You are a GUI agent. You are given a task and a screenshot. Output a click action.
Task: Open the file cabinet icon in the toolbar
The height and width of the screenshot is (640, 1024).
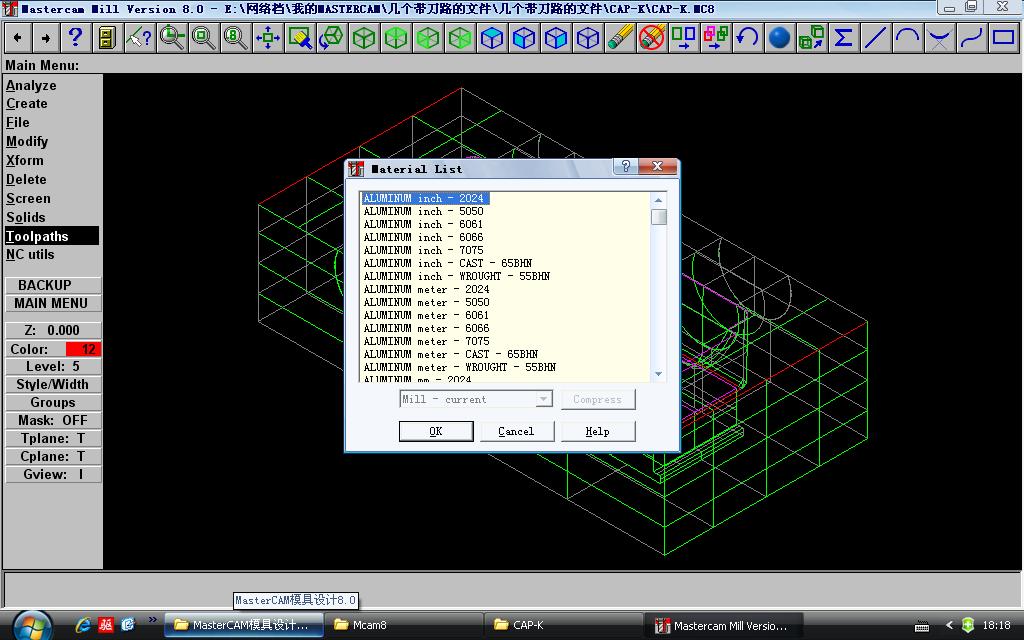tap(107, 38)
